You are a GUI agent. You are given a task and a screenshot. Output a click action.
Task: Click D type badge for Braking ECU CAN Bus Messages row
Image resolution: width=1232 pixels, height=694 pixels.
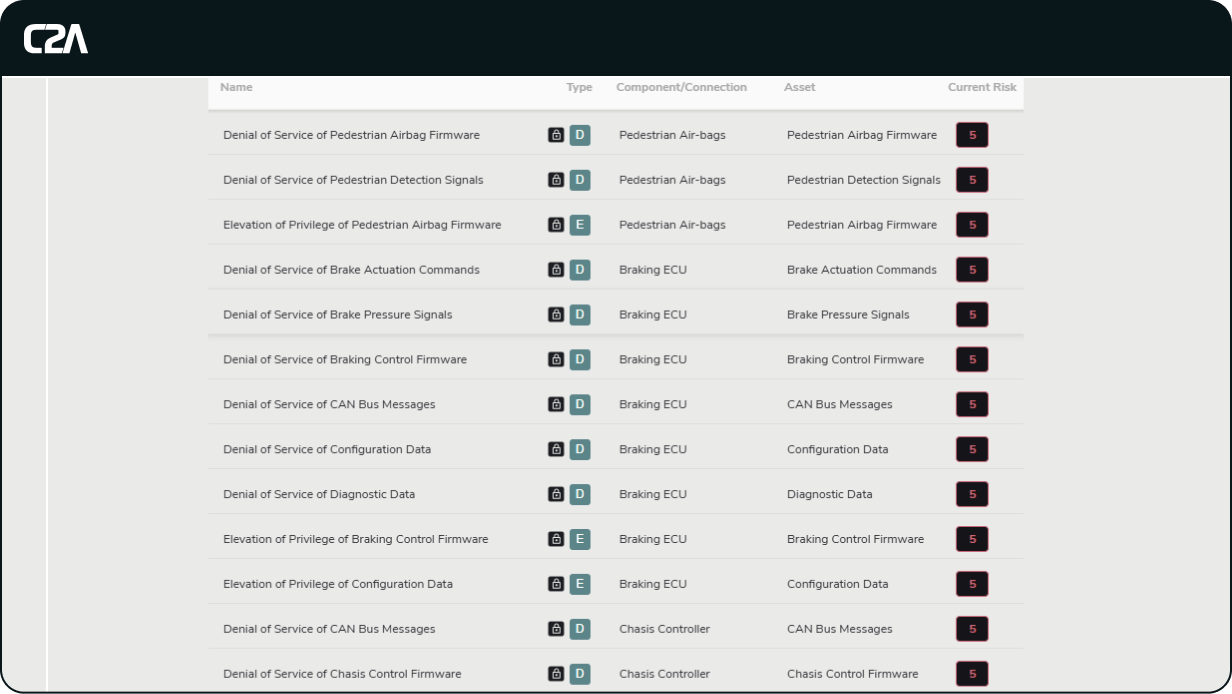pos(580,405)
